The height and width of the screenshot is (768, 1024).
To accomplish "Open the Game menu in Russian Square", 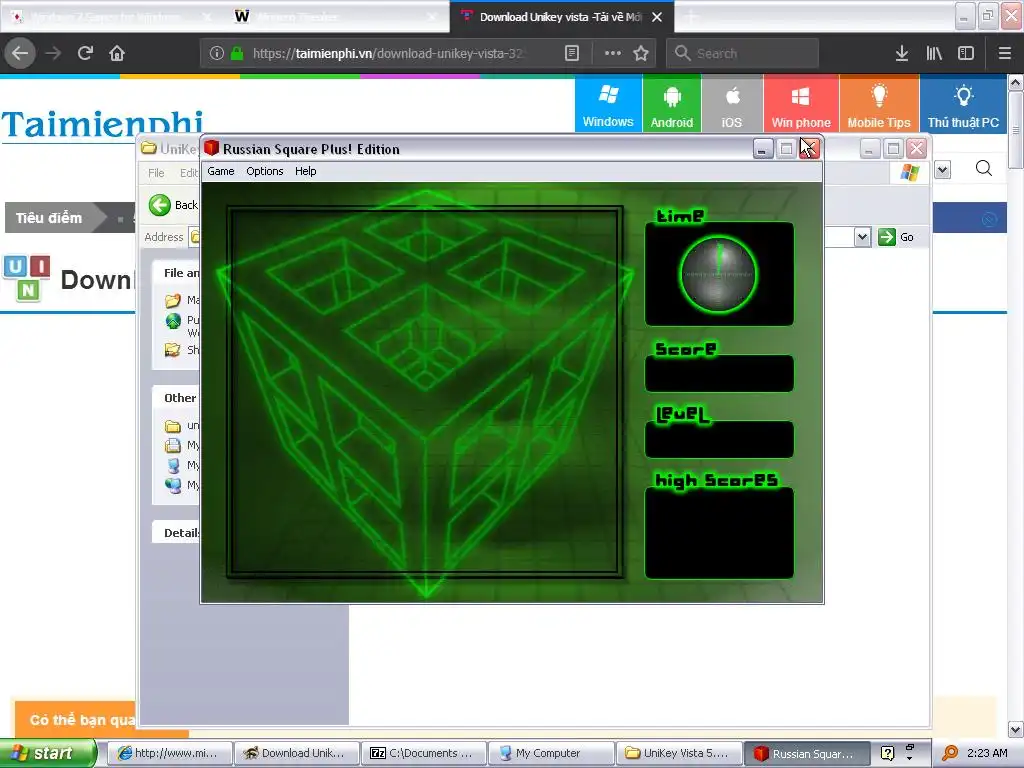I will click(x=221, y=171).
